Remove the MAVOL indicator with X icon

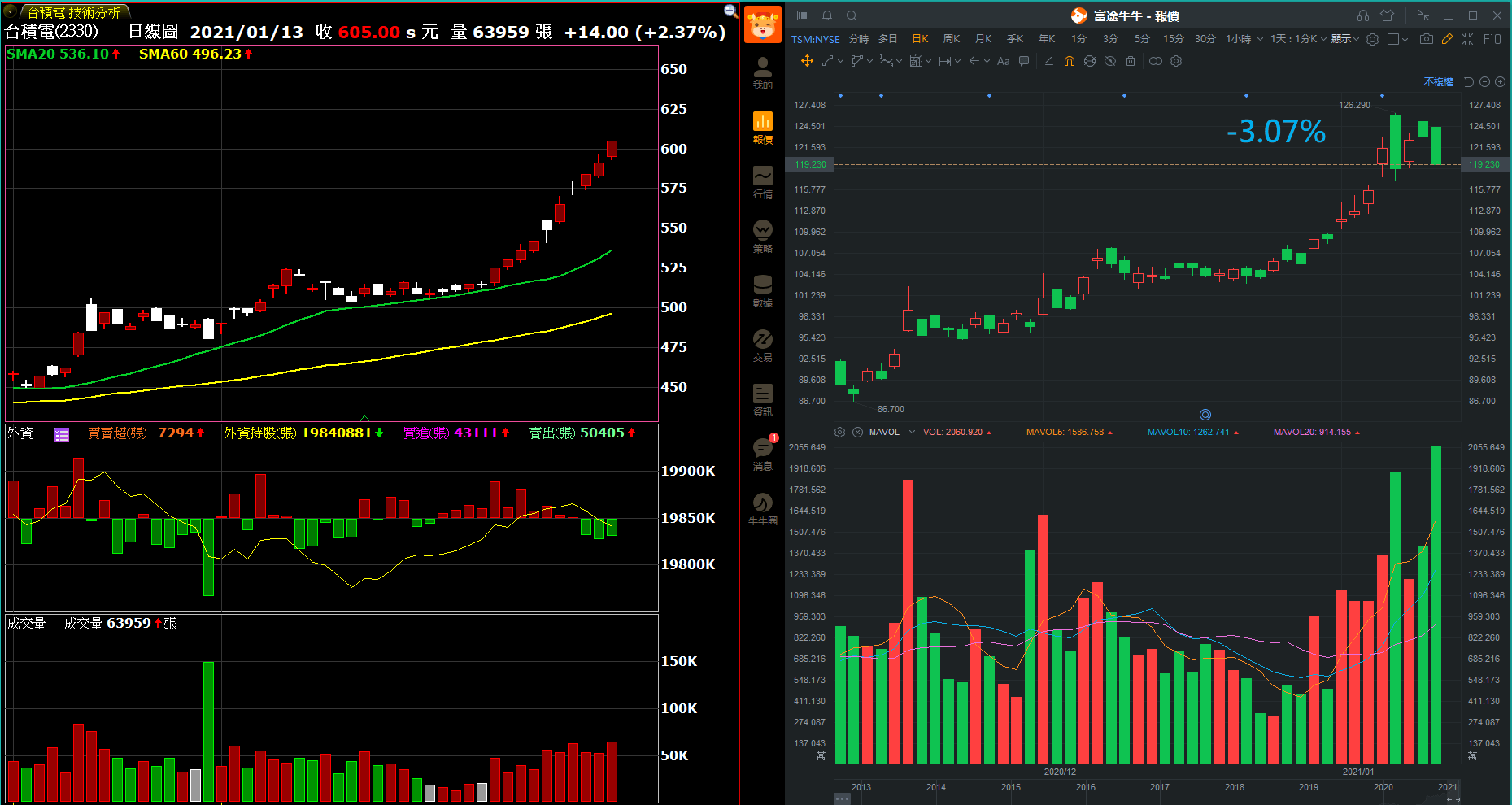857,432
